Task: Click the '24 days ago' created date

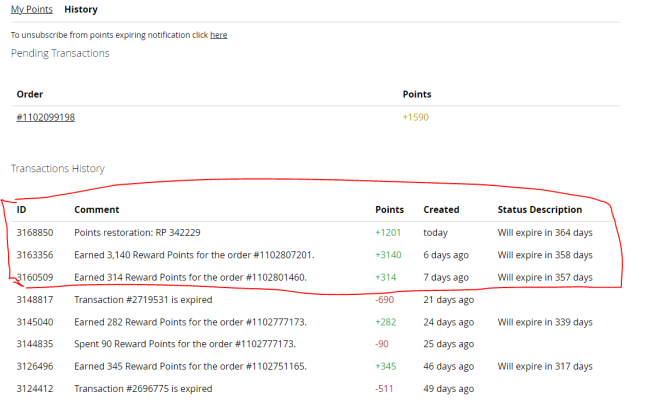Action: coord(449,322)
